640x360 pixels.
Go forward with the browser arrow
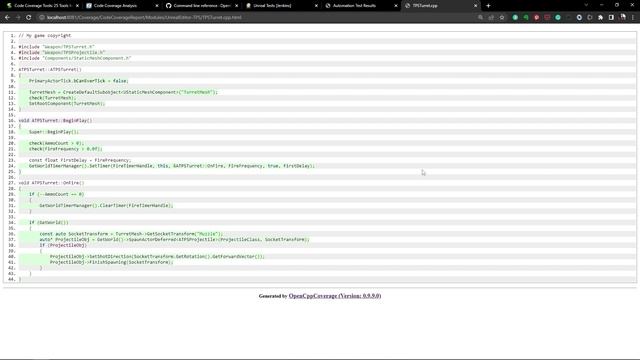(x=18, y=18)
